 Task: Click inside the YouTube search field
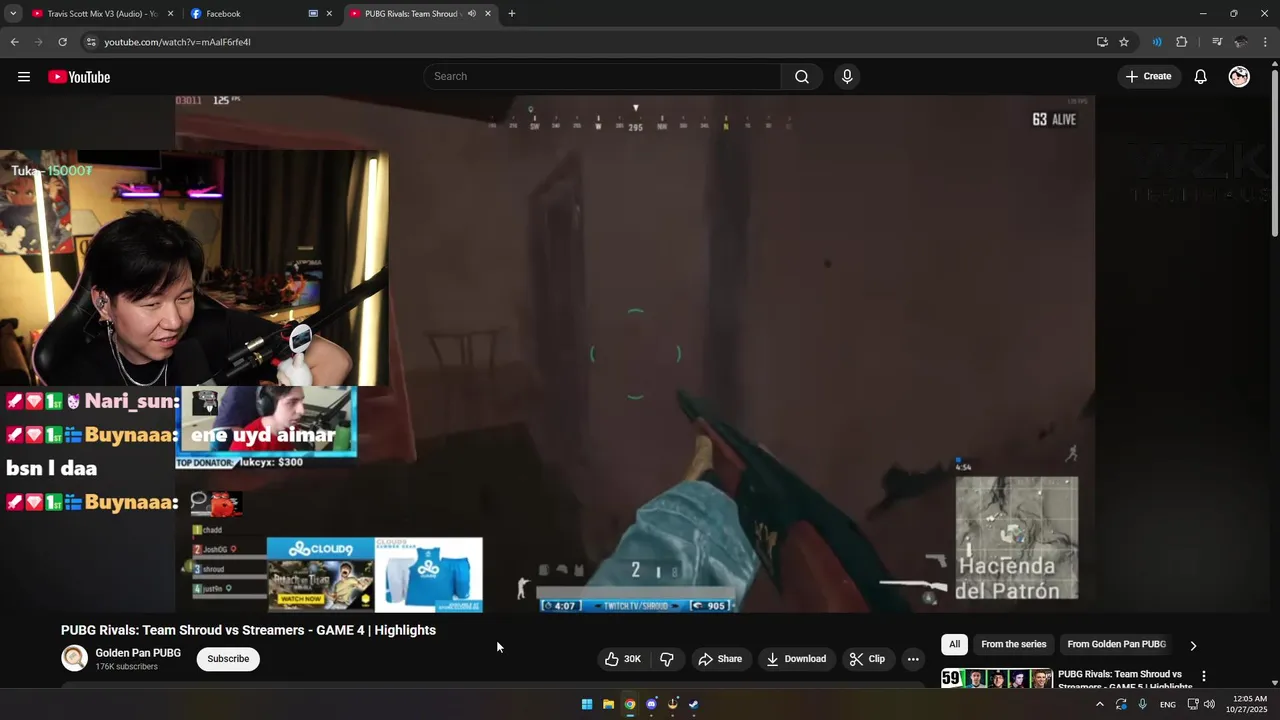(602, 77)
